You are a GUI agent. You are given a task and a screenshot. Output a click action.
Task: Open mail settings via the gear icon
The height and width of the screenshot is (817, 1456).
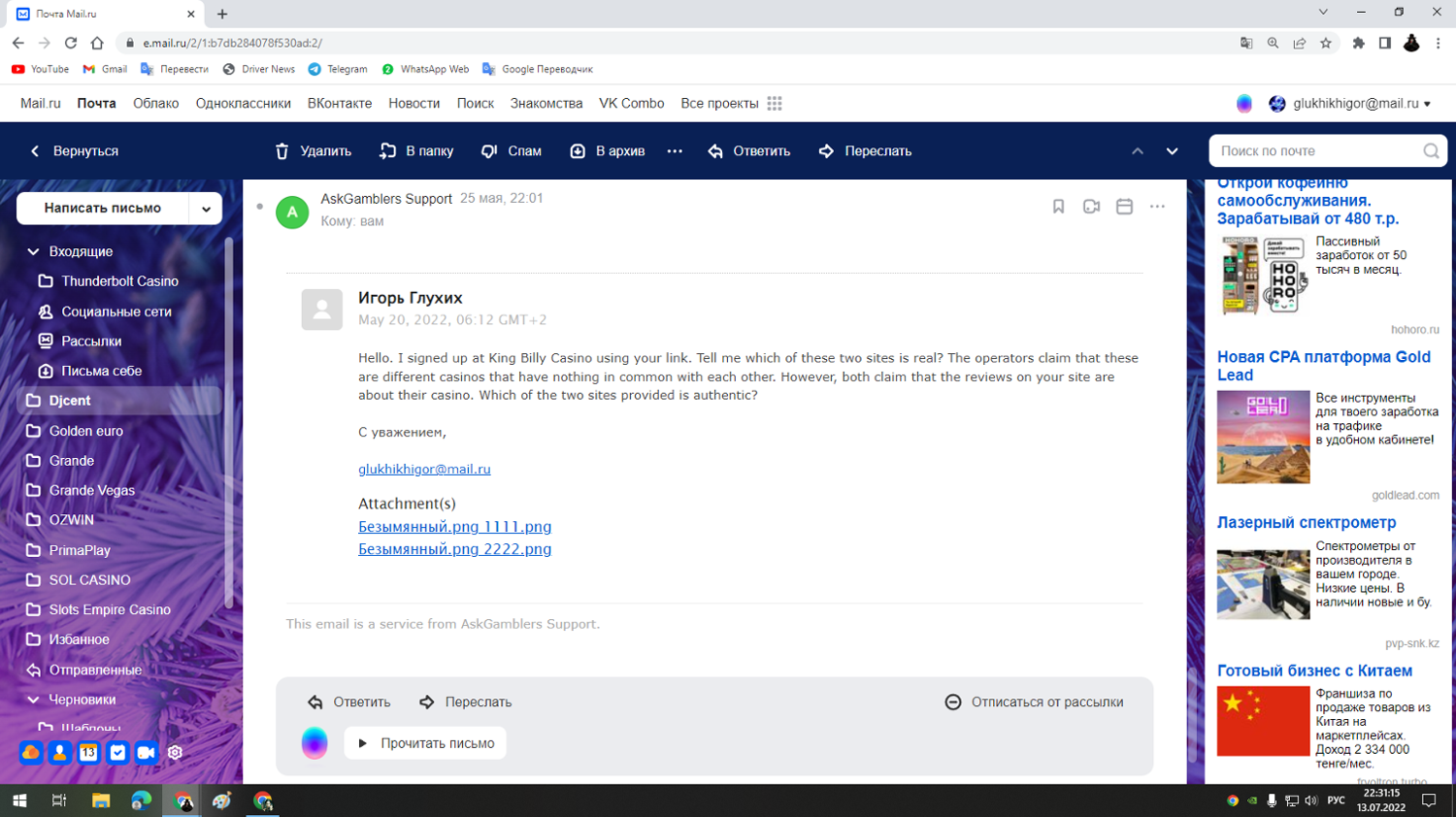click(x=175, y=752)
